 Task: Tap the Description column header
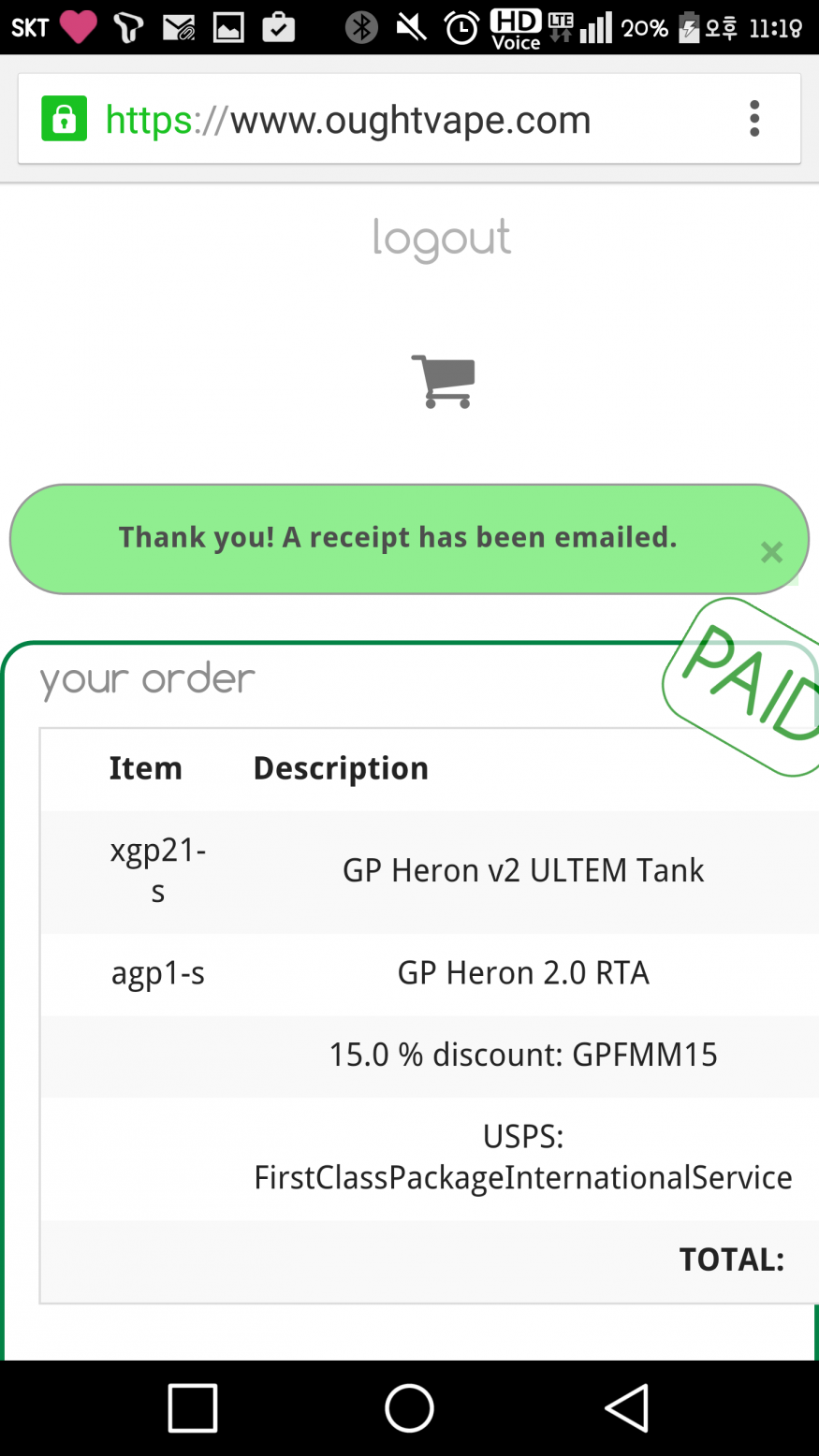pos(341,768)
